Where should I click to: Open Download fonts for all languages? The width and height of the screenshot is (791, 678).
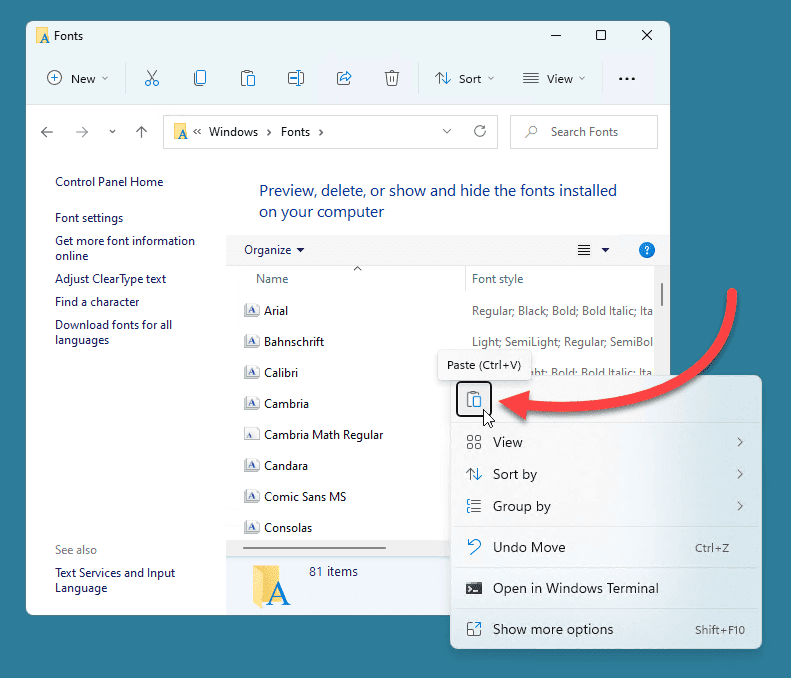(x=114, y=332)
